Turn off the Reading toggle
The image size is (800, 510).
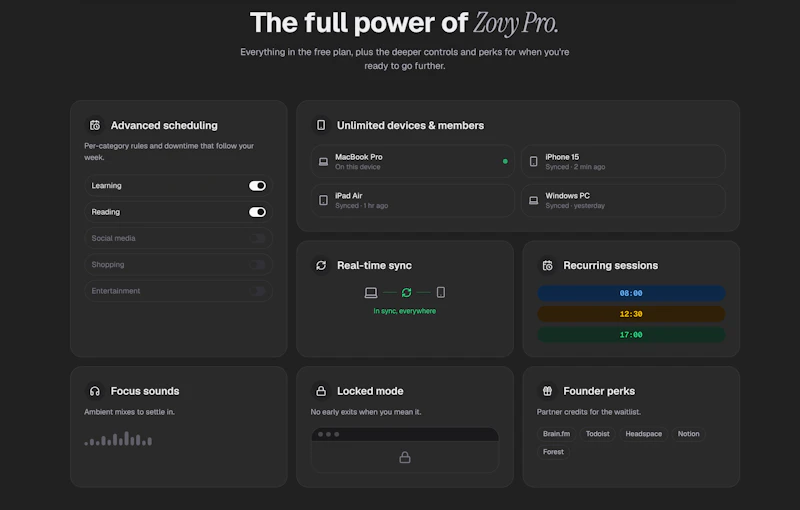(x=257, y=212)
